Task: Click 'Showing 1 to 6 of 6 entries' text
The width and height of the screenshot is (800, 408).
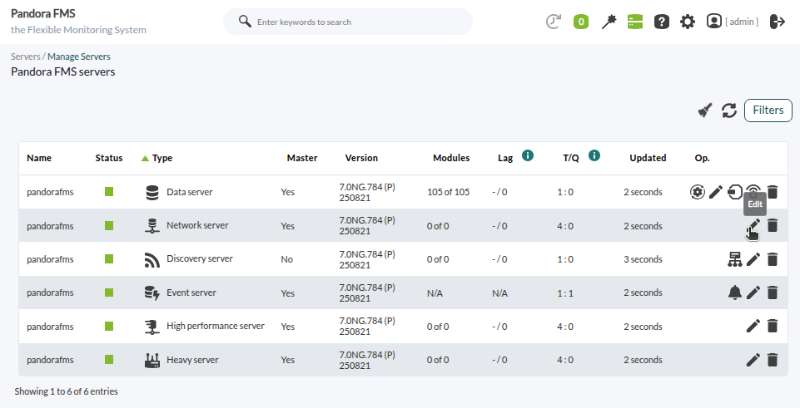Action: pyautogui.click(x=66, y=391)
